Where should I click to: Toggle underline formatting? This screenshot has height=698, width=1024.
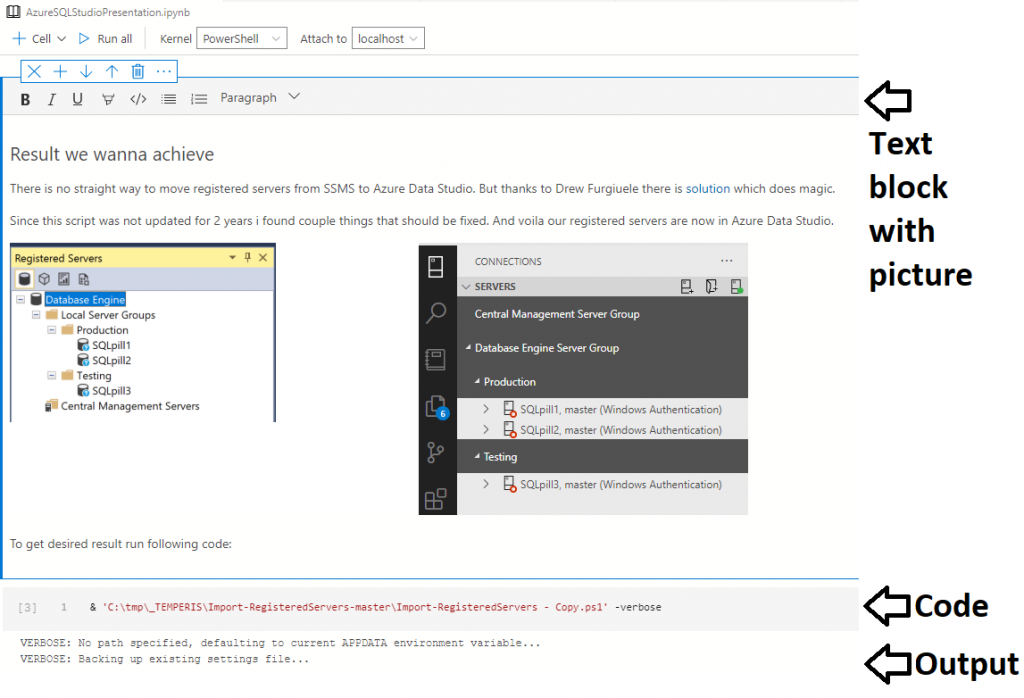pos(77,99)
